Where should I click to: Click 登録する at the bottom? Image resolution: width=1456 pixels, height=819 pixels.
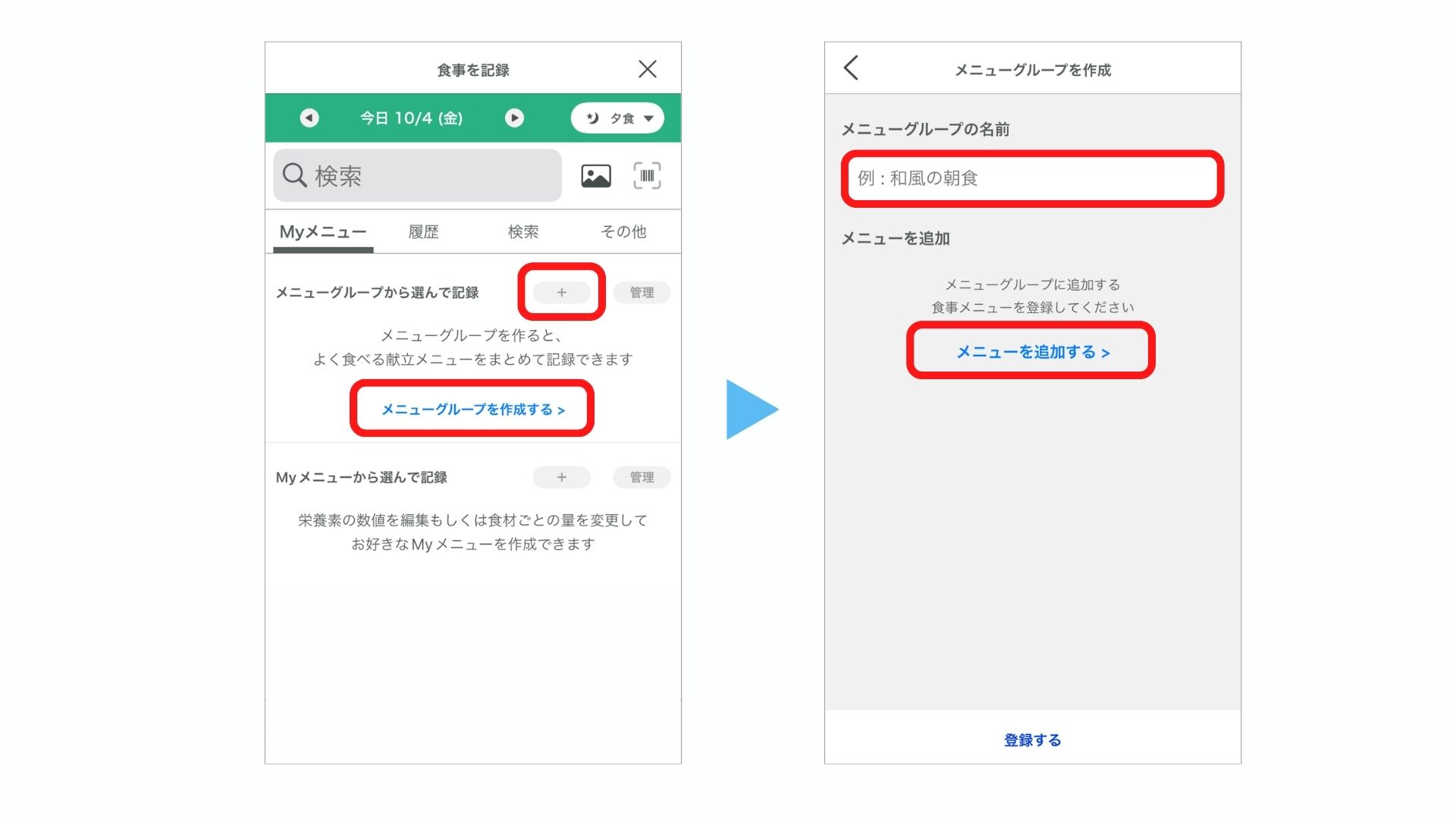click(1032, 740)
